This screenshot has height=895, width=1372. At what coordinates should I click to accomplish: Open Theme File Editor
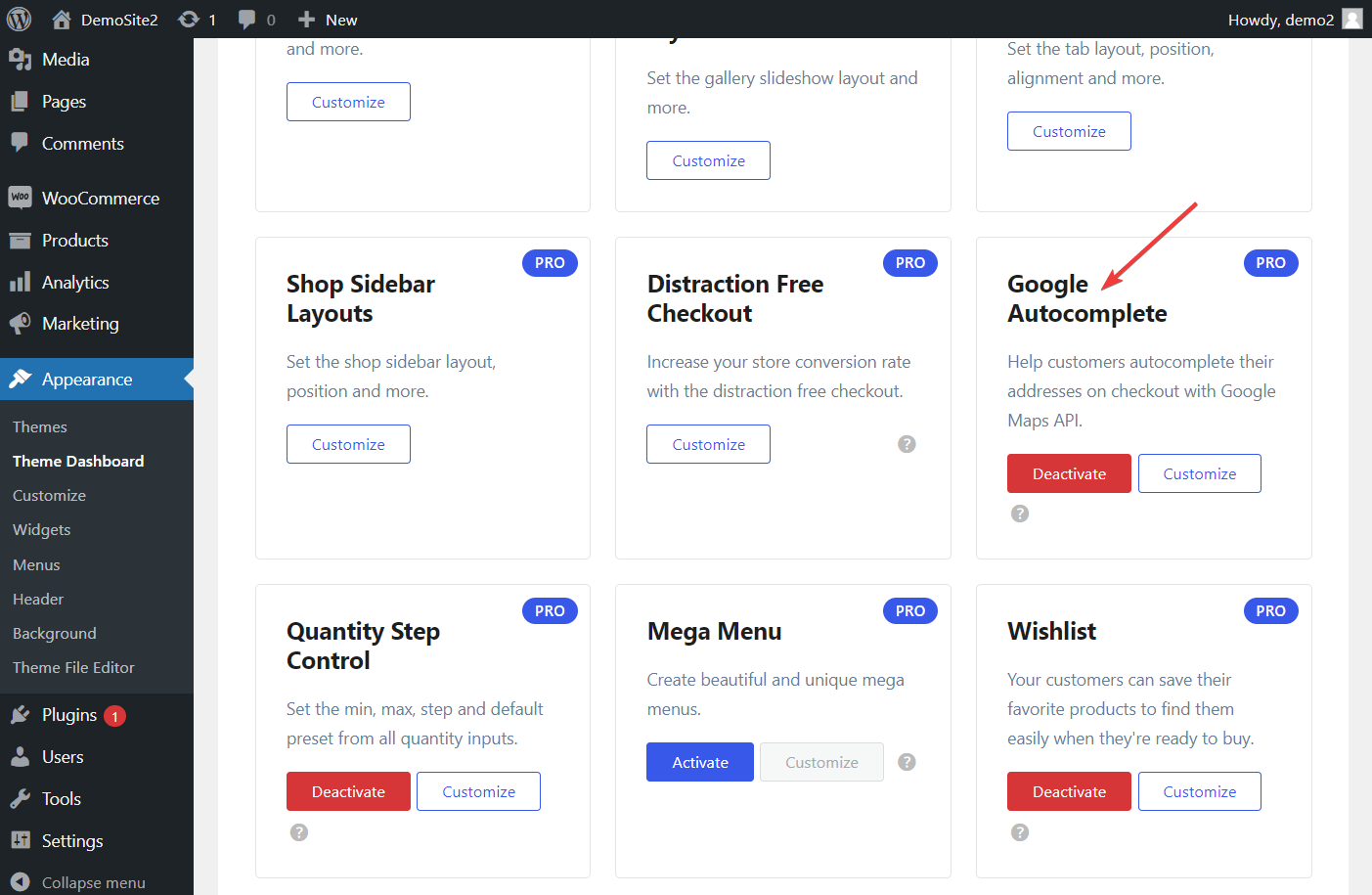click(73, 668)
